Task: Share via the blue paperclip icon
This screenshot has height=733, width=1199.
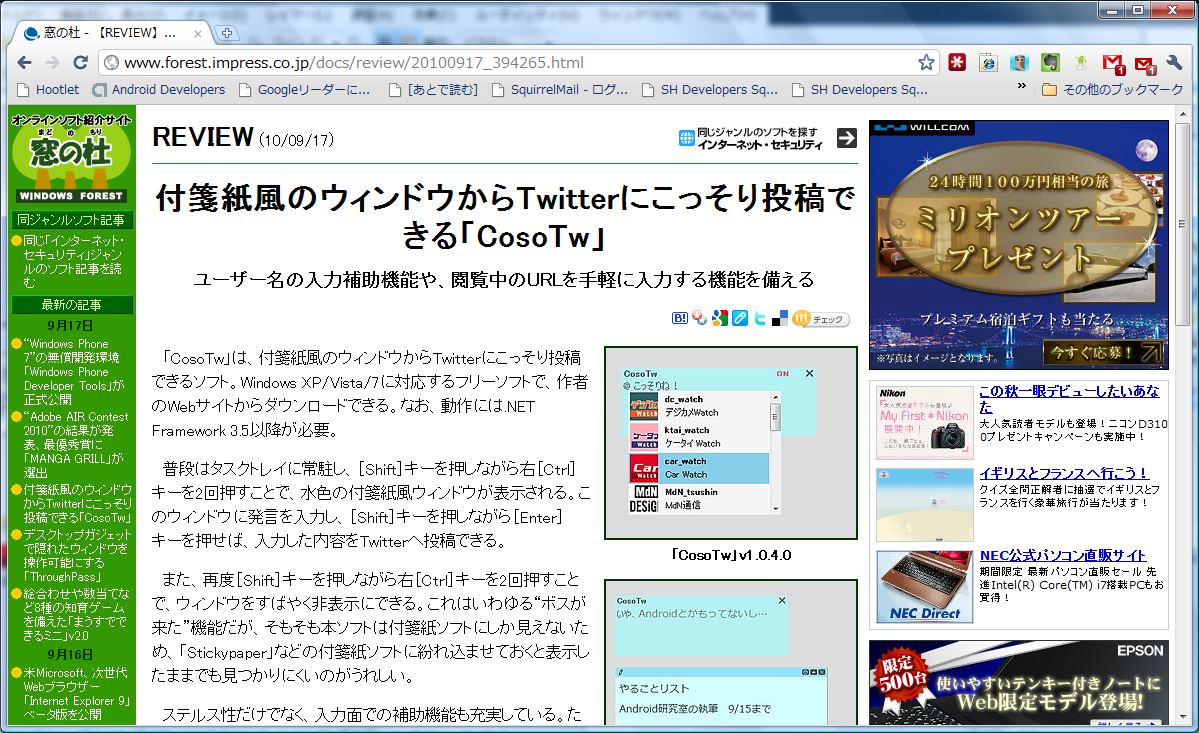Action: (x=739, y=318)
